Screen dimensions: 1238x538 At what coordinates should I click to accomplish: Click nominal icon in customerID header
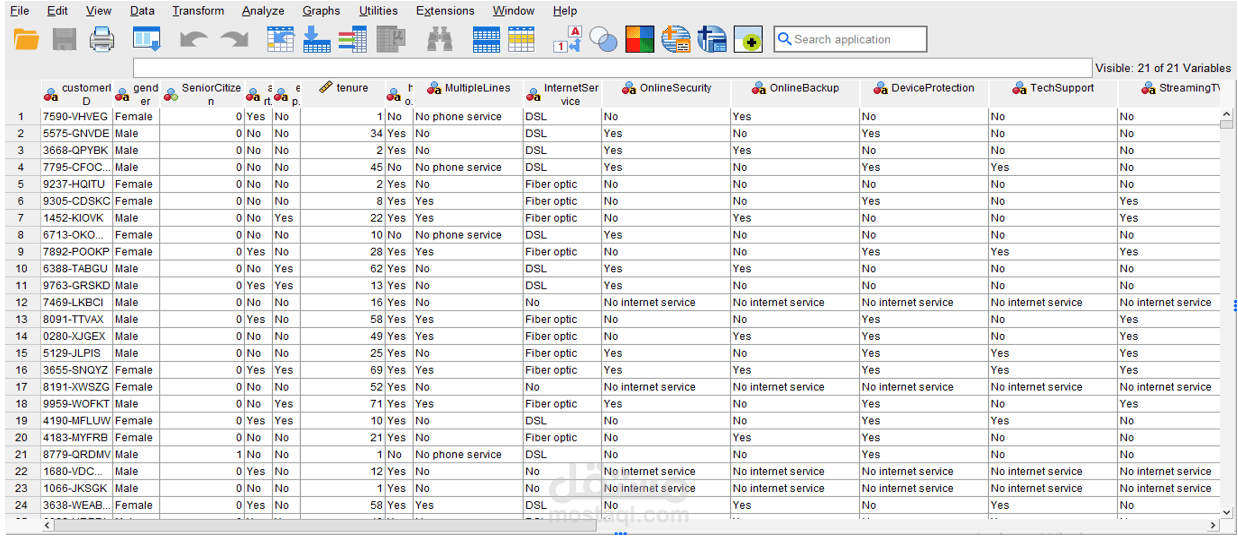click(x=51, y=96)
